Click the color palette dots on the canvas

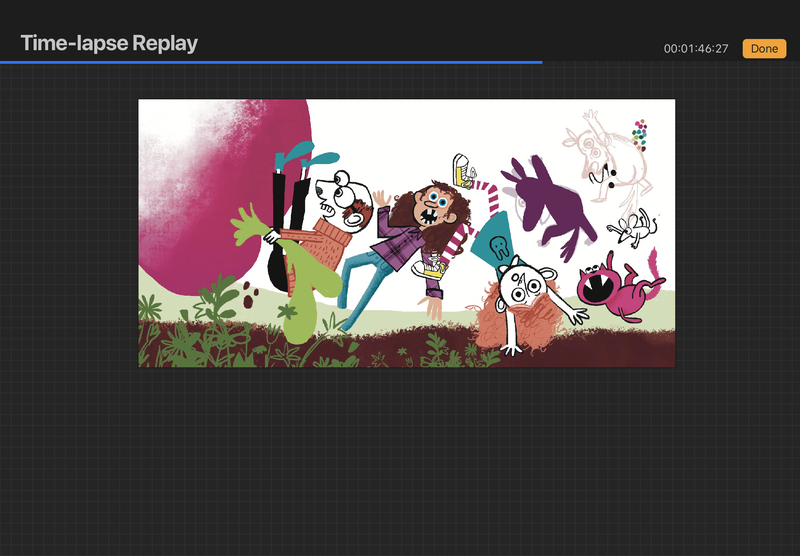640,134
